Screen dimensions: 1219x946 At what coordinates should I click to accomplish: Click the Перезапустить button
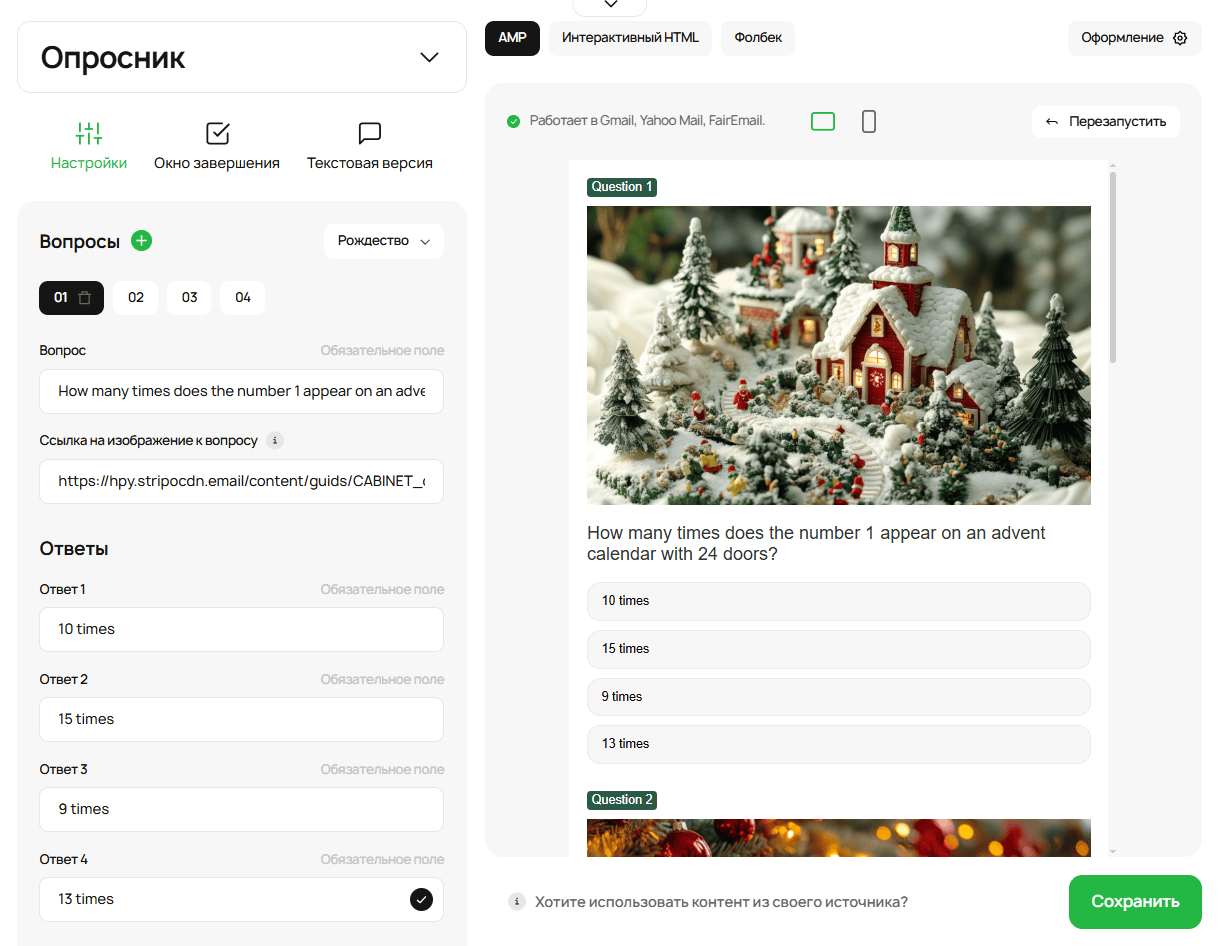(1105, 122)
